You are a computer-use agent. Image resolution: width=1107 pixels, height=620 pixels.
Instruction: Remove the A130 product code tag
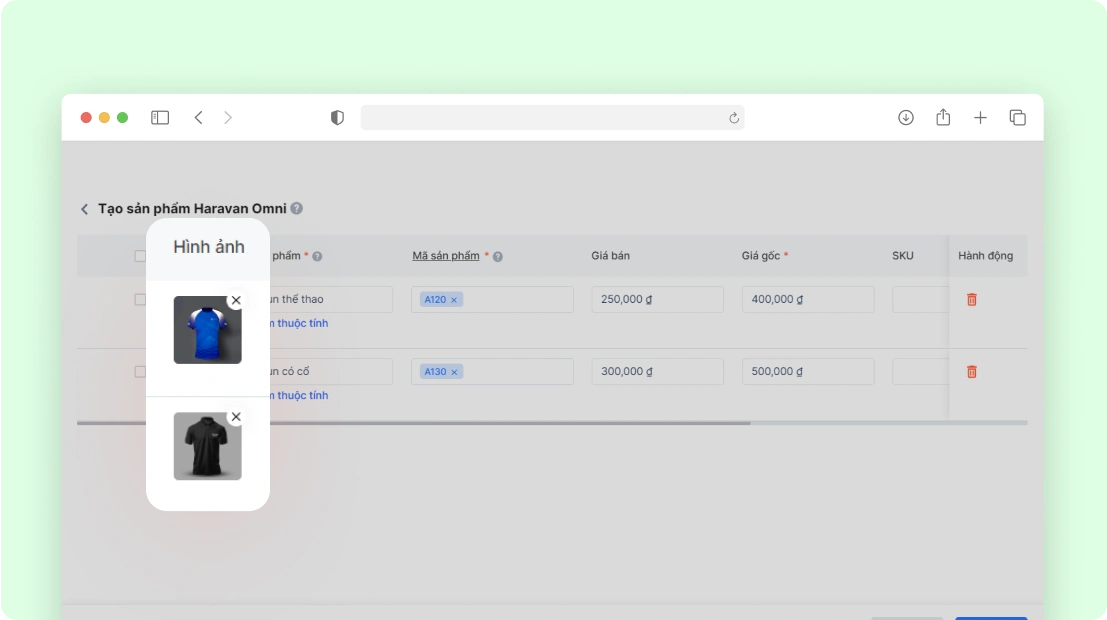click(454, 372)
